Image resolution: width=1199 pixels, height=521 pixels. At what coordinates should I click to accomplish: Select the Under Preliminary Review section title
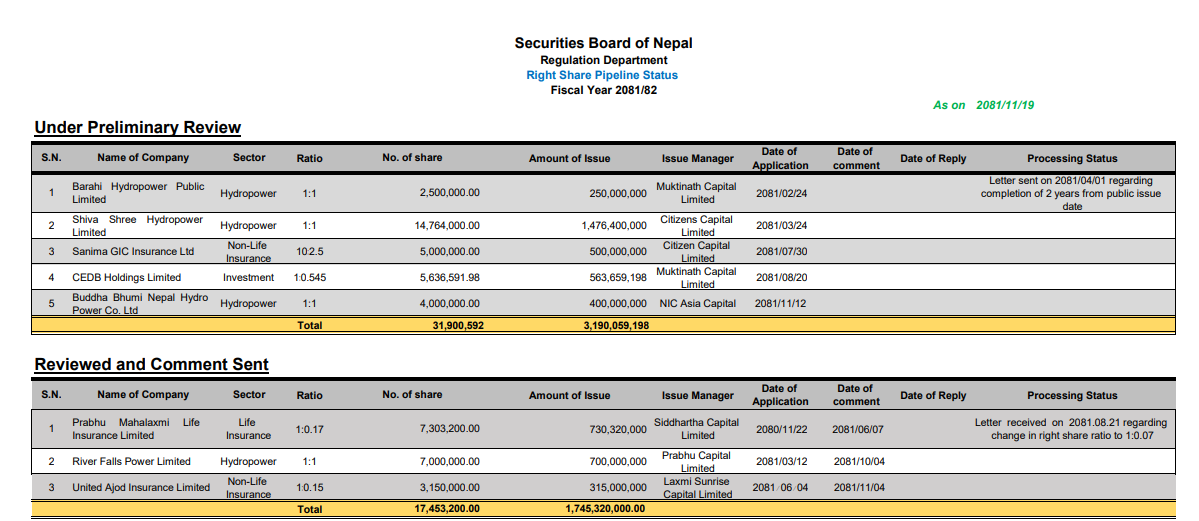click(138, 128)
